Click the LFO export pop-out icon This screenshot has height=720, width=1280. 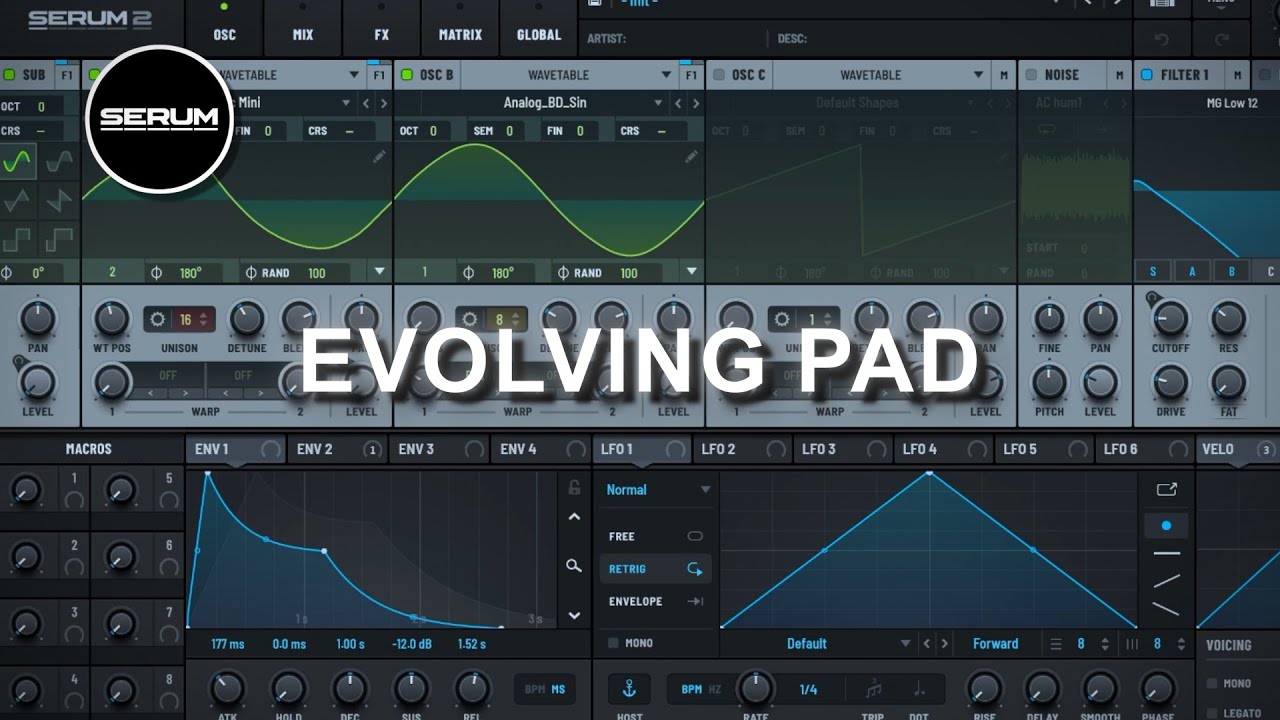[1166, 489]
